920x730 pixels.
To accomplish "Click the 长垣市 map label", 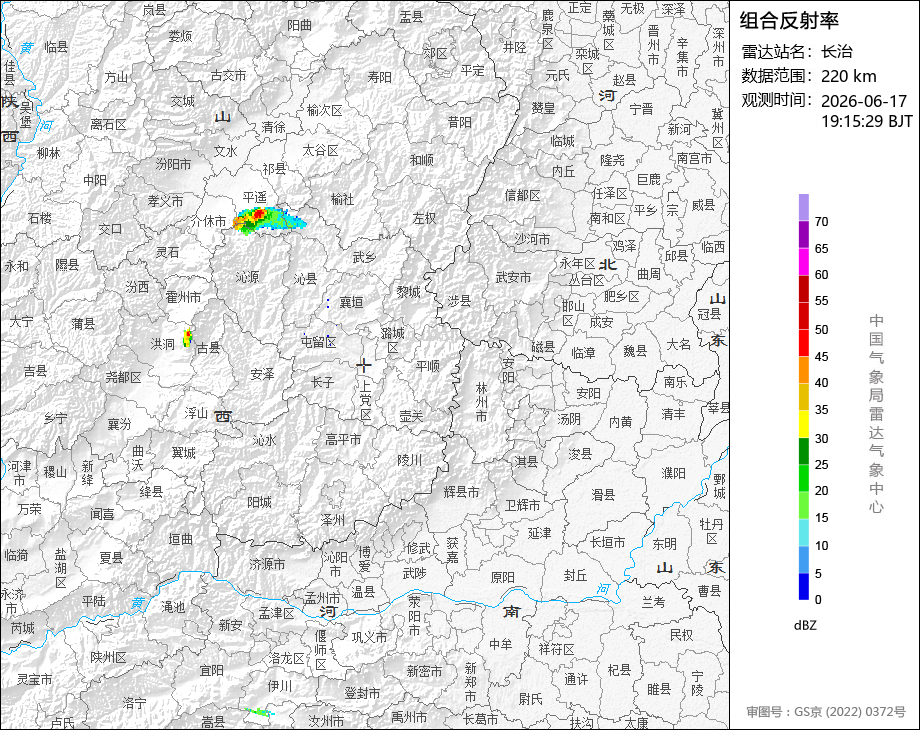I will [608, 542].
